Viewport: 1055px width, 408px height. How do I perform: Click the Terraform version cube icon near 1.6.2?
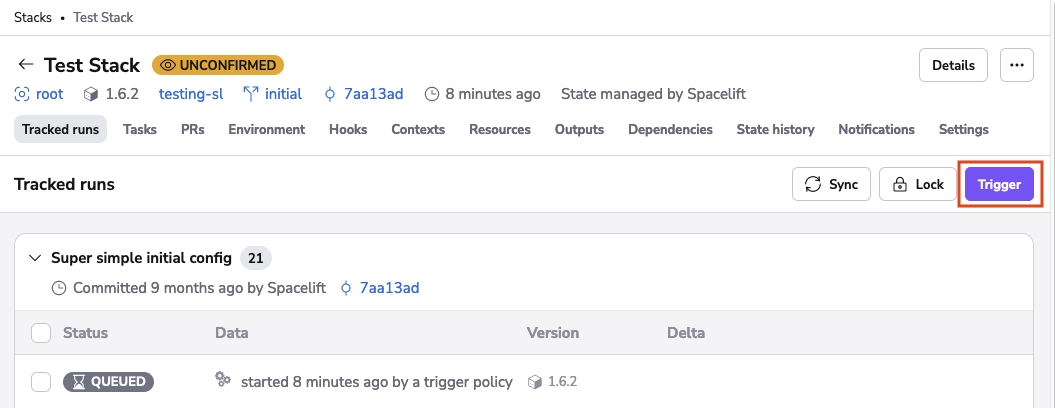pos(91,94)
